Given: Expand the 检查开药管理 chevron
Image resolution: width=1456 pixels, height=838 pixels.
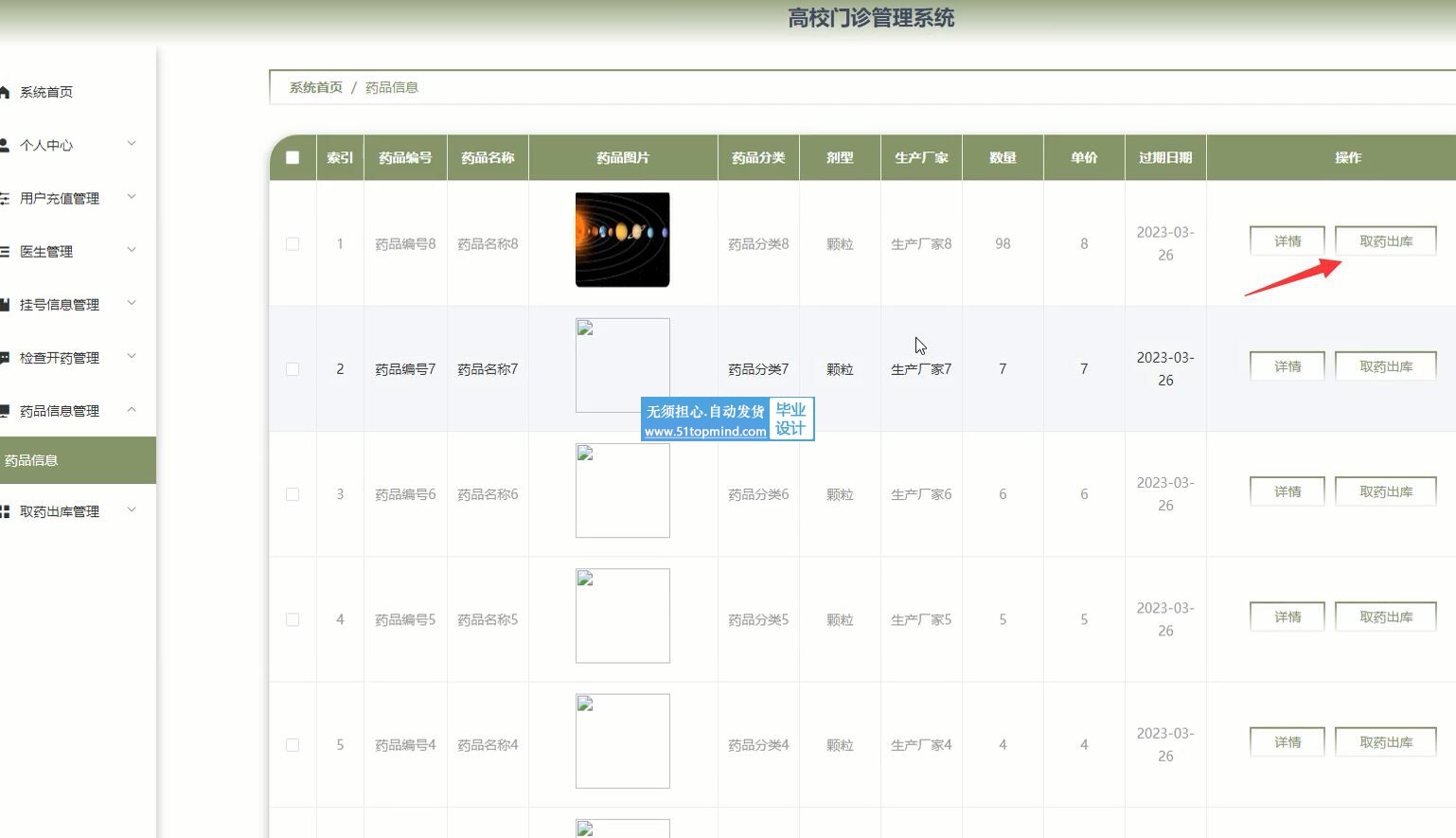Looking at the screenshot, I should tap(132, 356).
